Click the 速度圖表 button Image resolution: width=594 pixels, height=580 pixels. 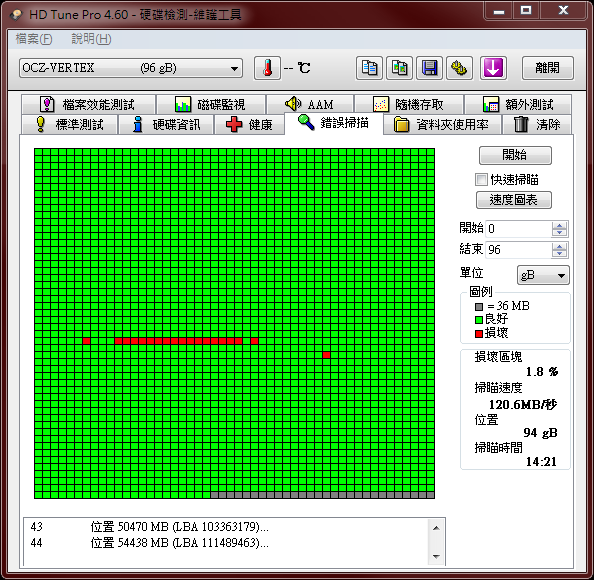514,200
